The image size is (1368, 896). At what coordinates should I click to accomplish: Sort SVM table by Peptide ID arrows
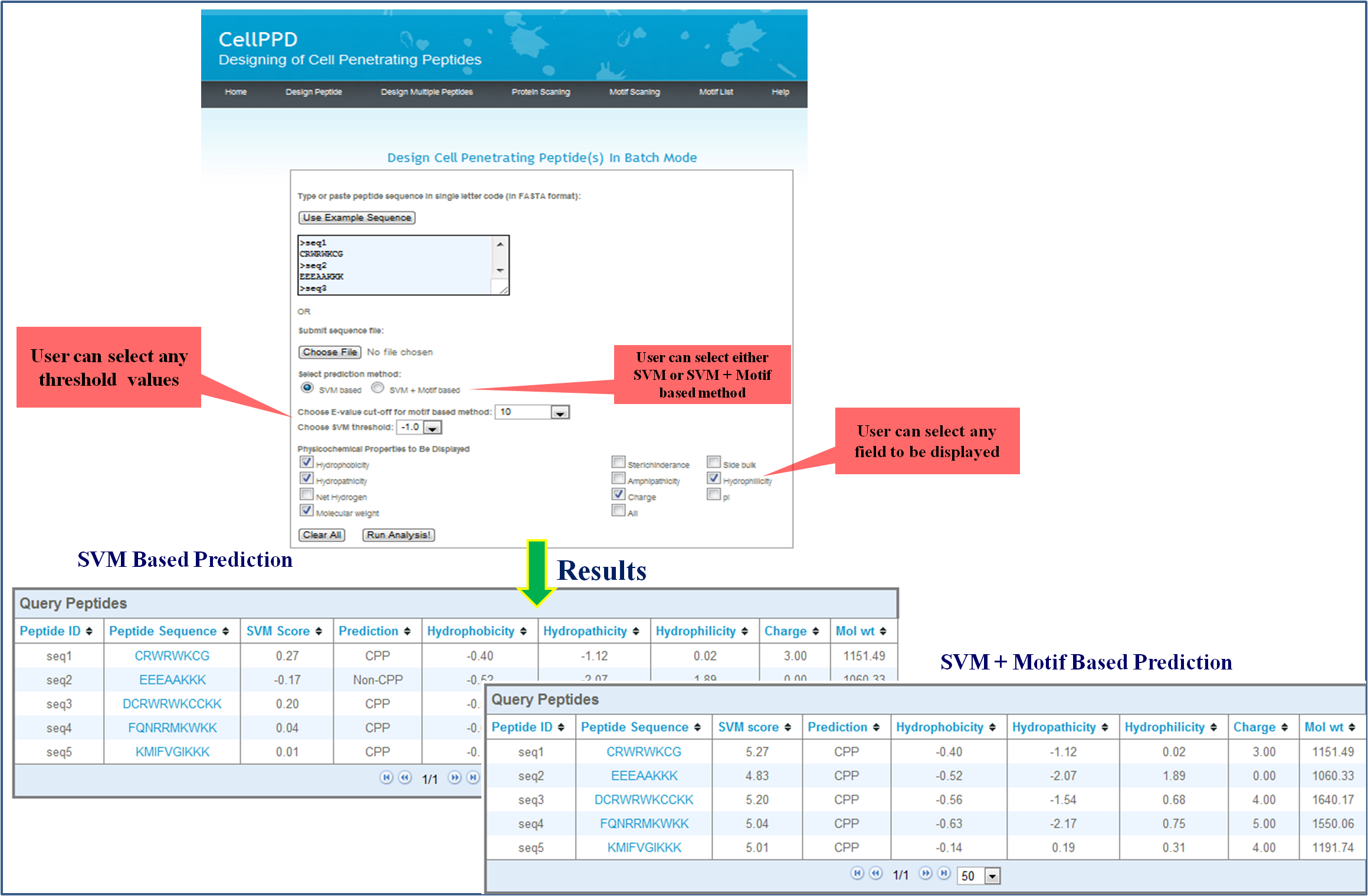(89, 631)
